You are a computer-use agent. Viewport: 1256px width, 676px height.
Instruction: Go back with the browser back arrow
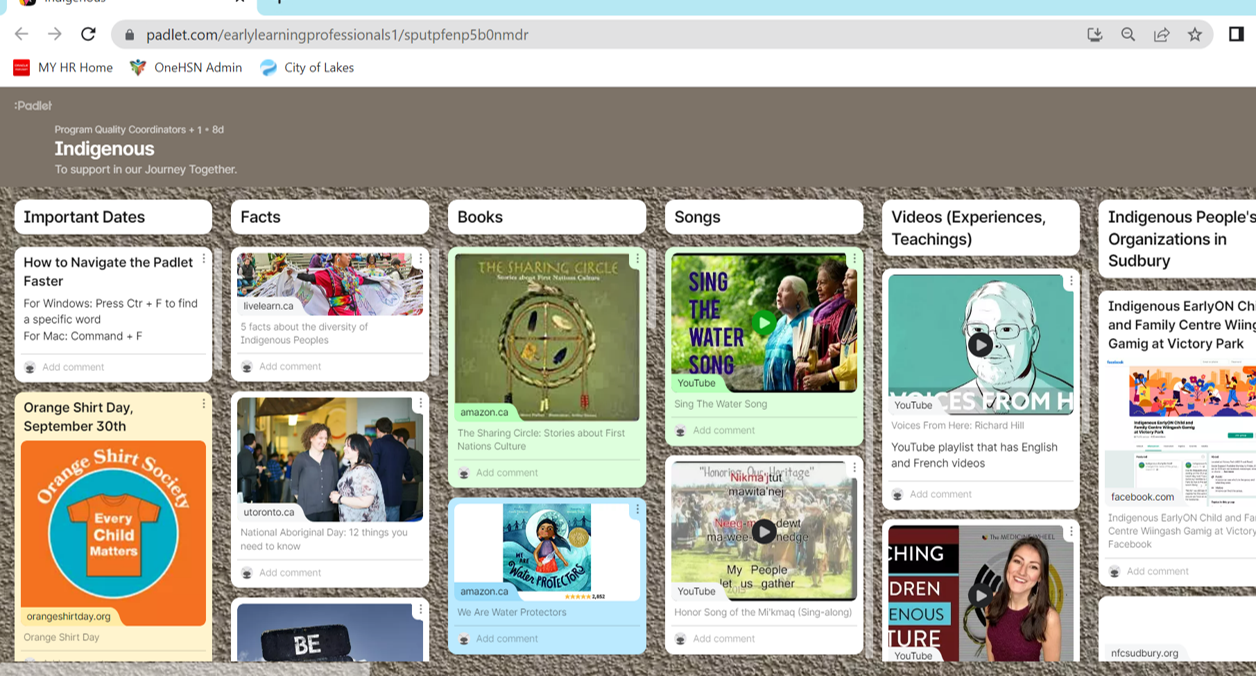point(21,34)
